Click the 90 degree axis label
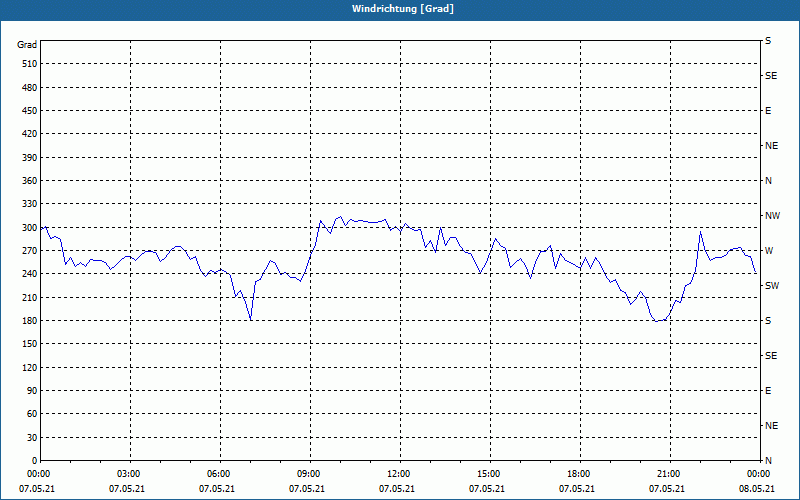The image size is (800, 500). tap(32, 391)
